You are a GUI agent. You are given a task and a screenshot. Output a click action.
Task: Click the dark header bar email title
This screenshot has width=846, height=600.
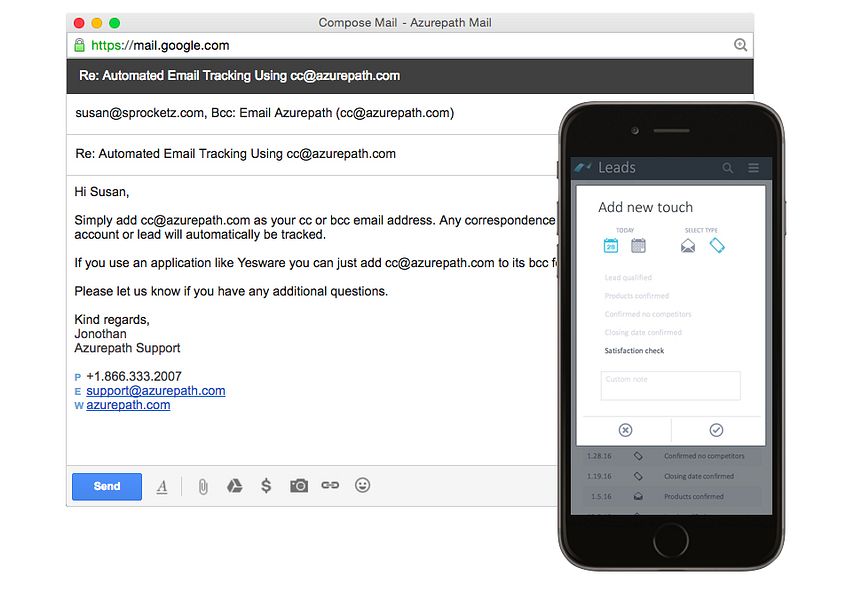pyautogui.click(x=240, y=76)
